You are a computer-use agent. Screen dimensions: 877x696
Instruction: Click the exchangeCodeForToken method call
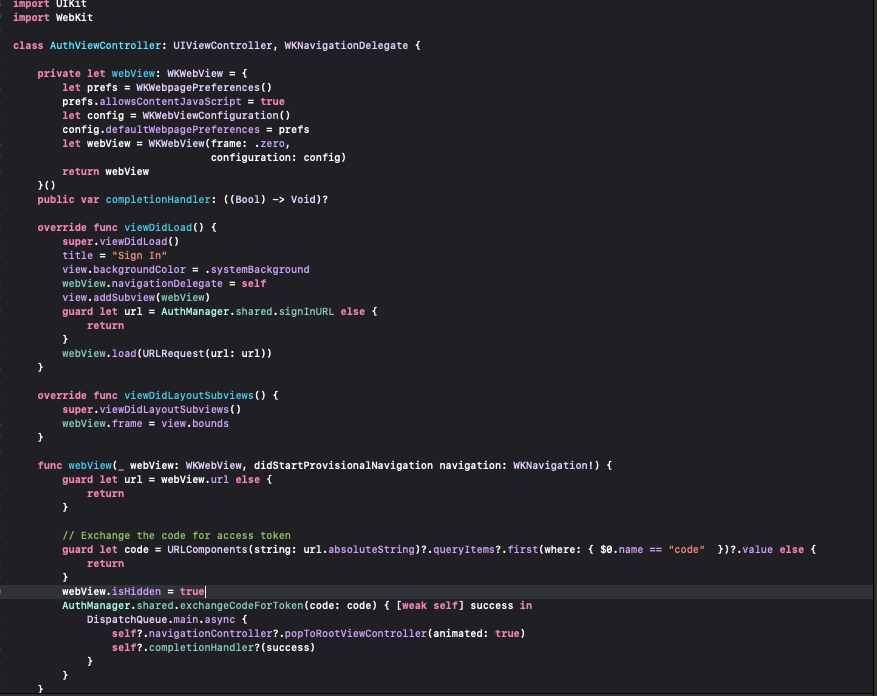242,605
